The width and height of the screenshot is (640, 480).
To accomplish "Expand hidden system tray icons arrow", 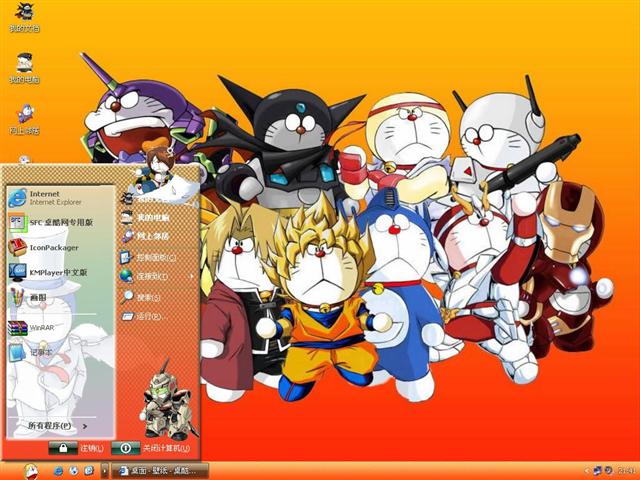I will coord(587,471).
